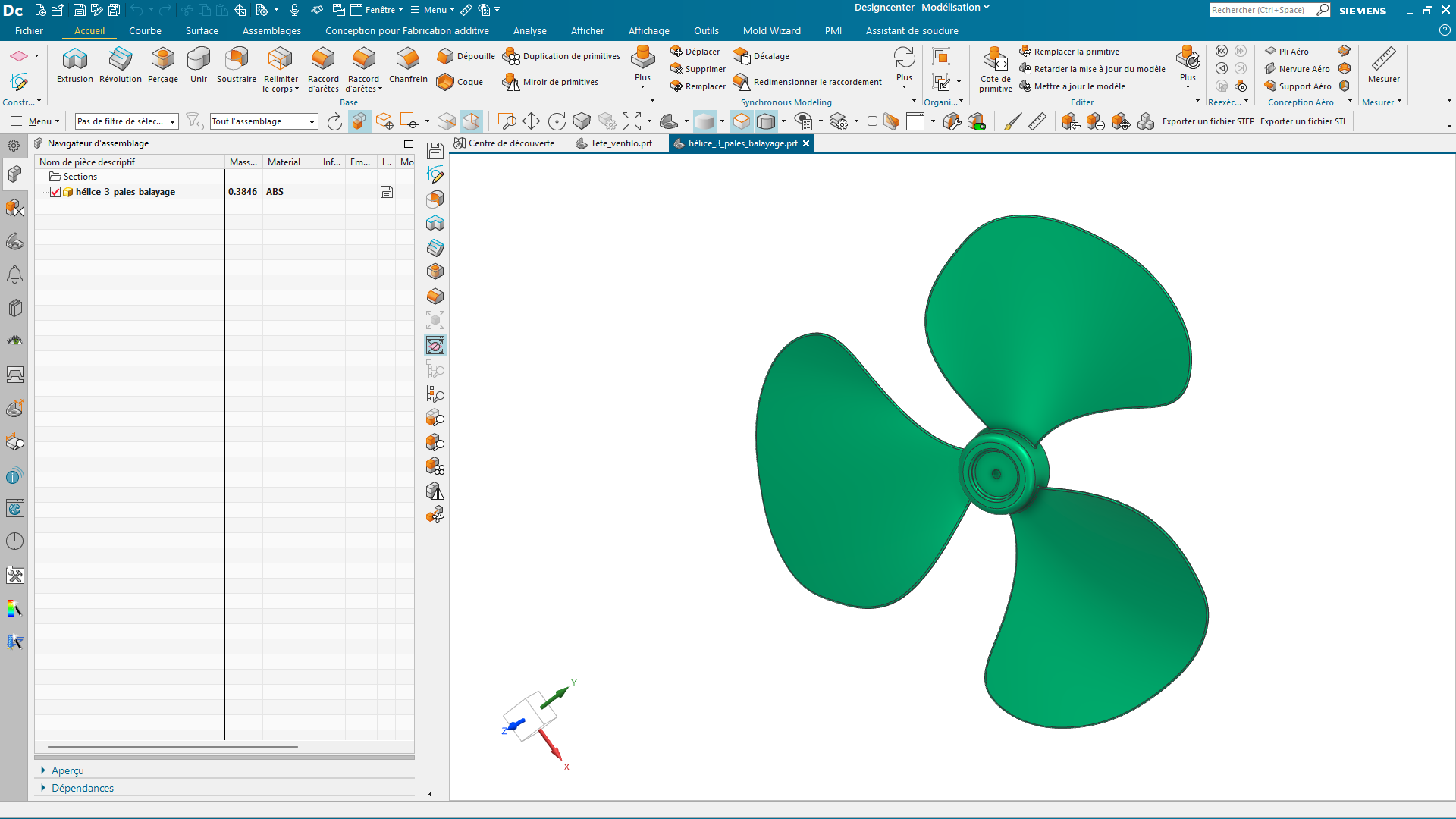Screen dimensions: 1456x819
Task: Open the Centre de découverte tab
Action: (x=504, y=143)
